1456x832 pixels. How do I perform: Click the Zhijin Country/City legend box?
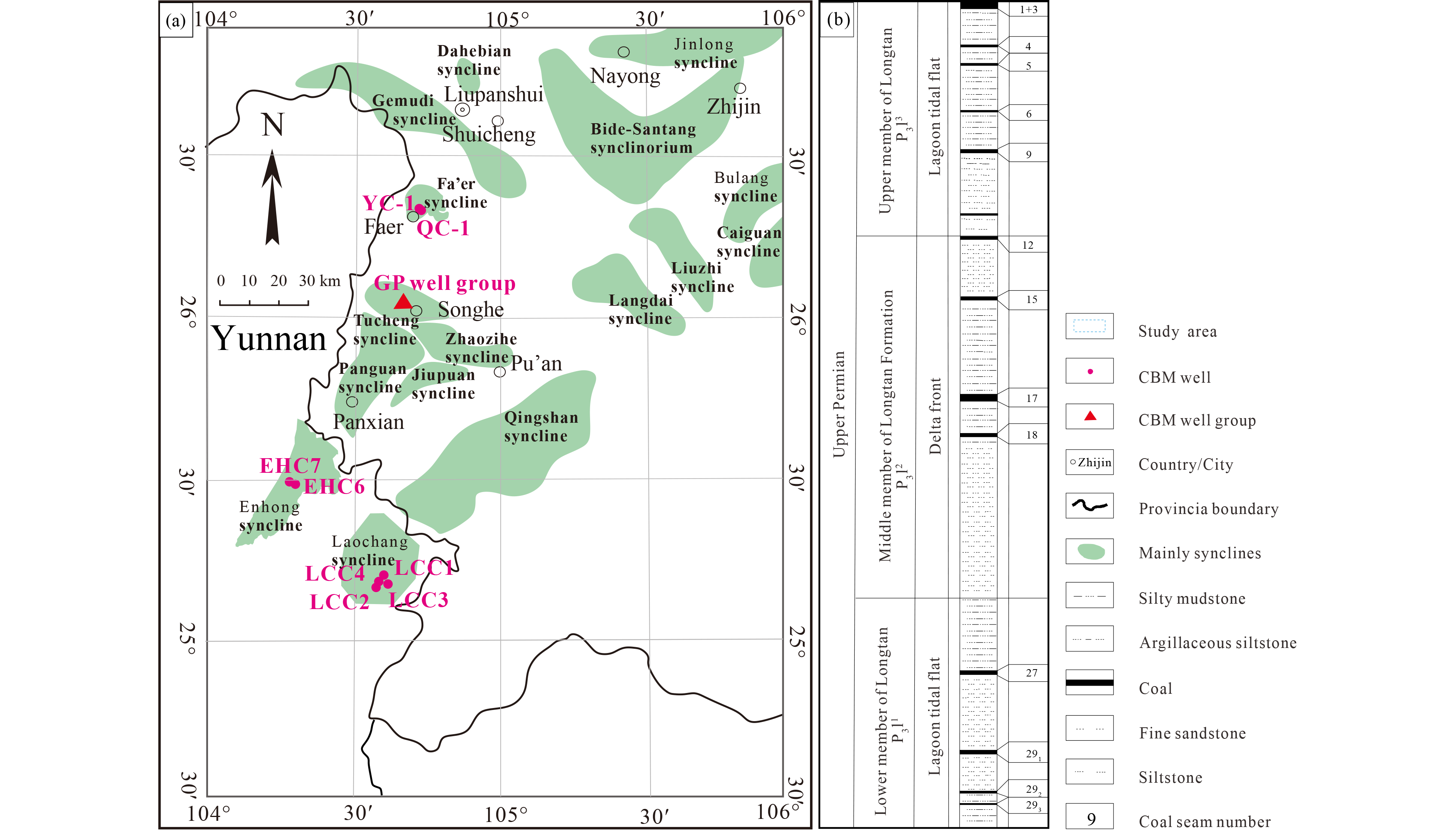click(1090, 462)
